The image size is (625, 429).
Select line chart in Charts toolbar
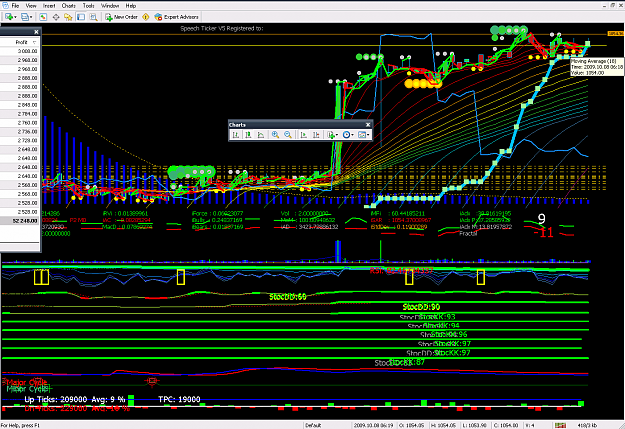coord(261,135)
